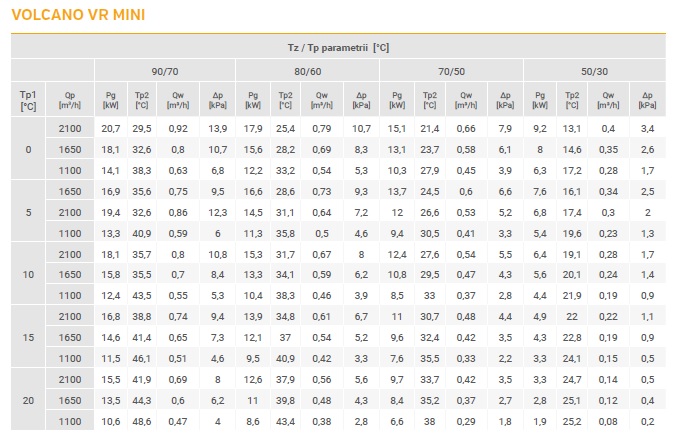This screenshot has height=444, width=675.
Task: Click the VOLCANO VR MINI title
Action: 78,15
